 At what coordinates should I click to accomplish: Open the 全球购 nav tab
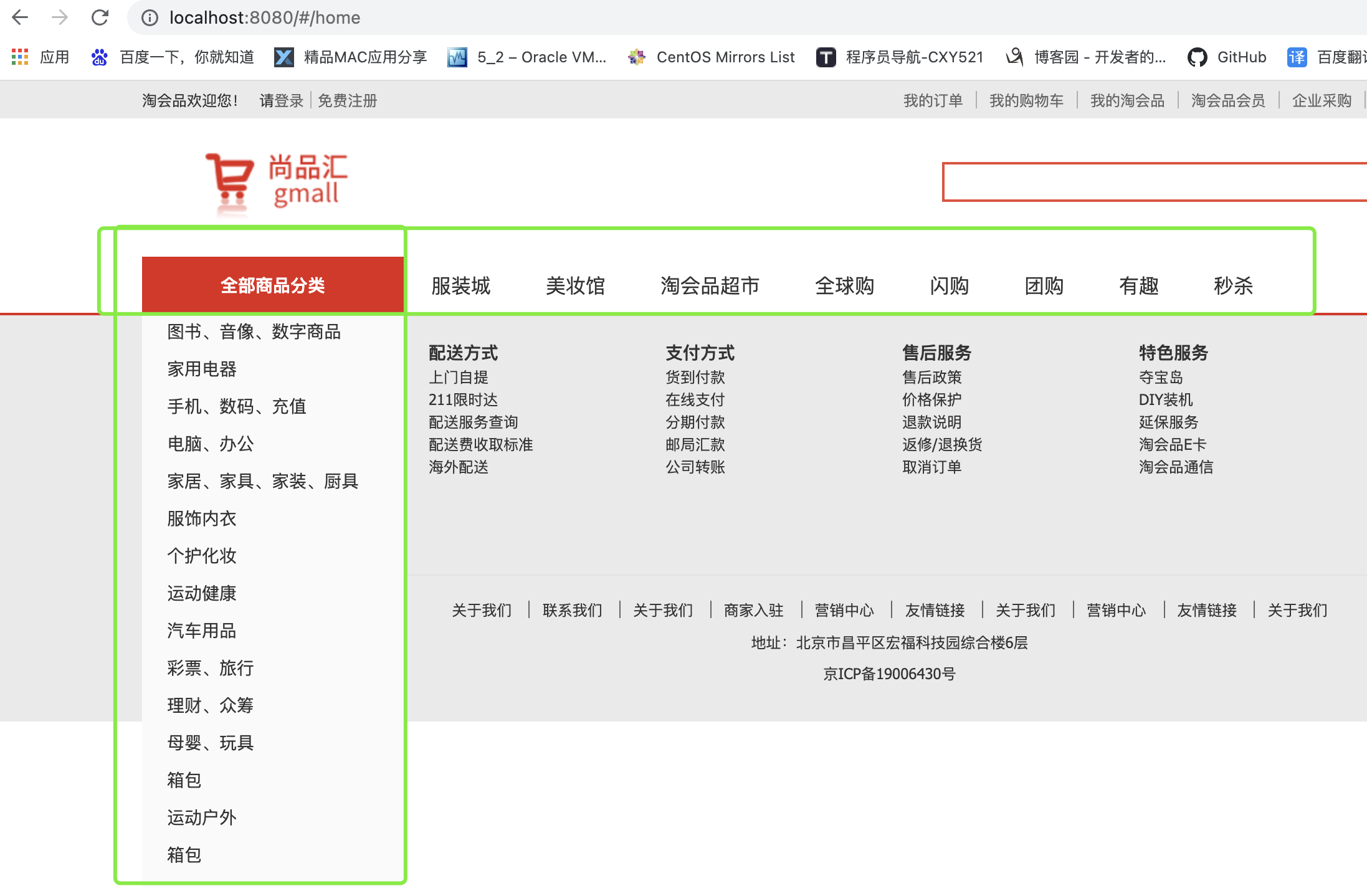pos(844,285)
